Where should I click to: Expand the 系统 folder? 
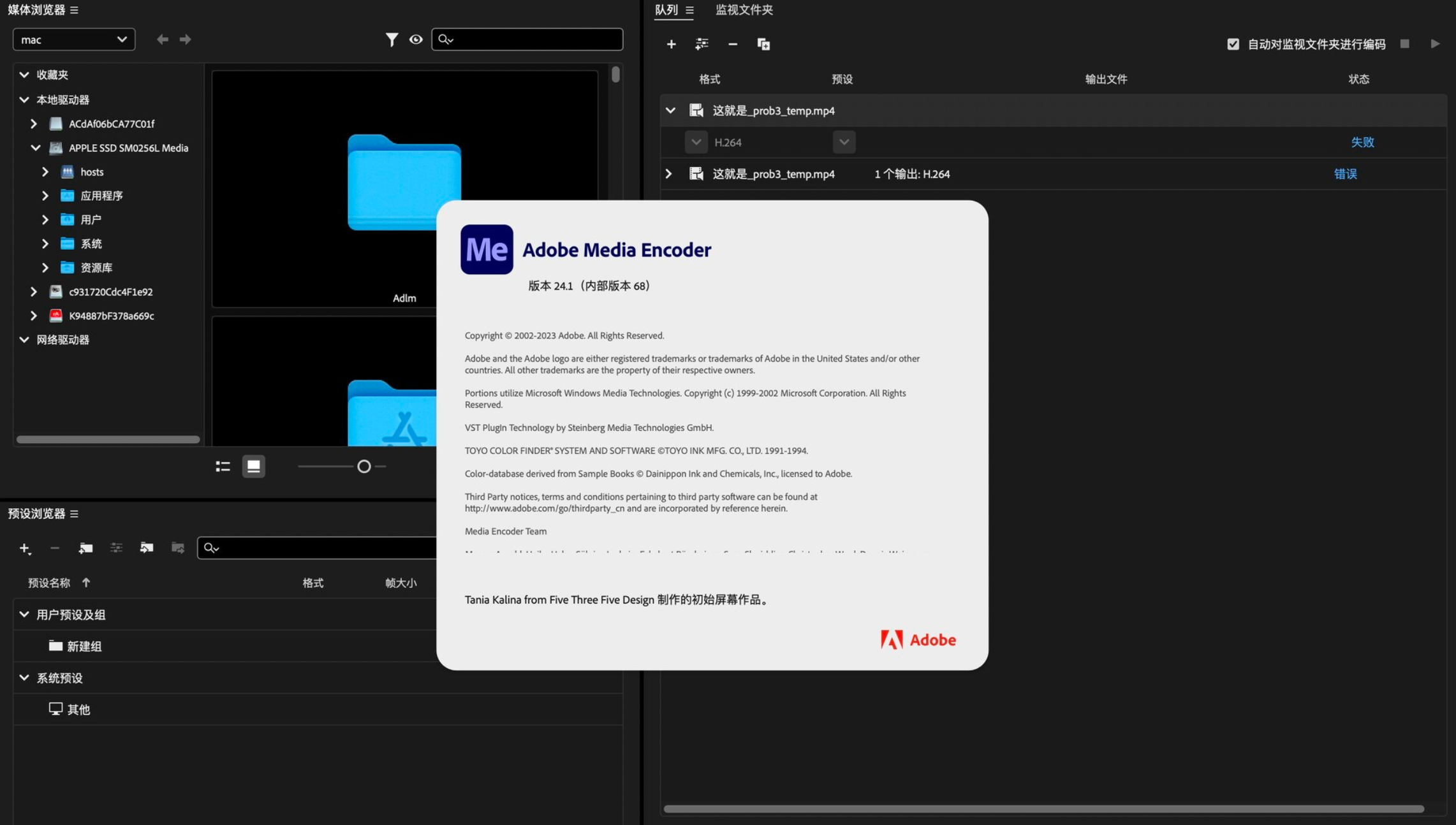tap(45, 244)
